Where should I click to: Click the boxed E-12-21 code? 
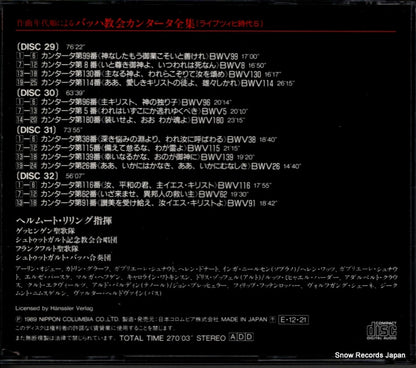tap(293, 320)
